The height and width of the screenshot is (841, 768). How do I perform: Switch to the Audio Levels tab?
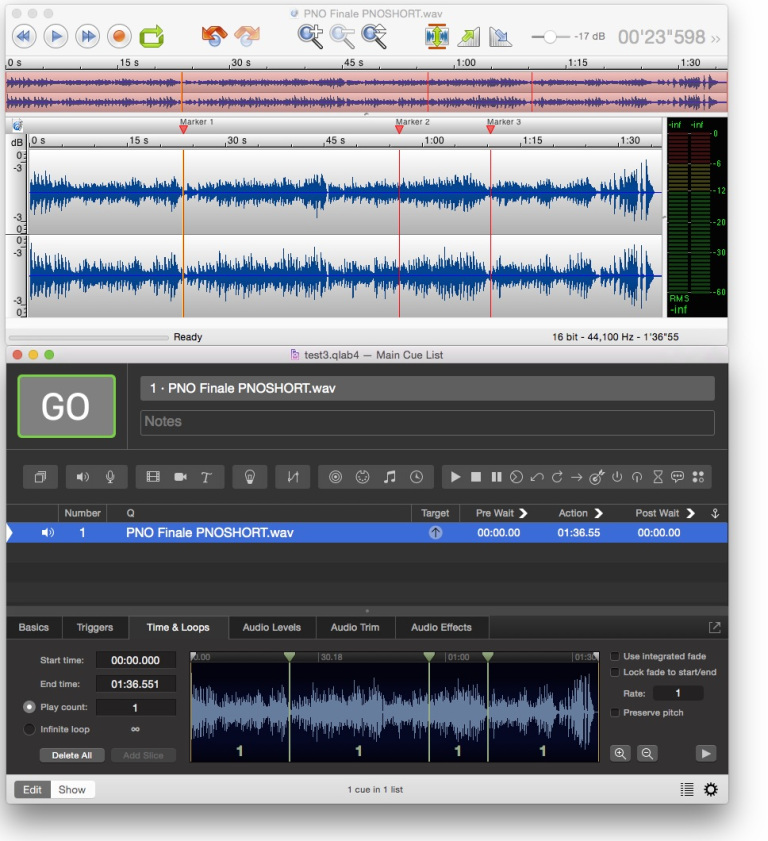pos(272,627)
